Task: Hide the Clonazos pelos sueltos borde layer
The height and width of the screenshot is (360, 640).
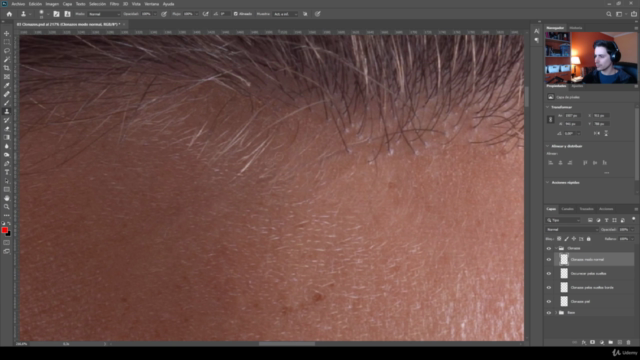Action: (x=549, y=287)
